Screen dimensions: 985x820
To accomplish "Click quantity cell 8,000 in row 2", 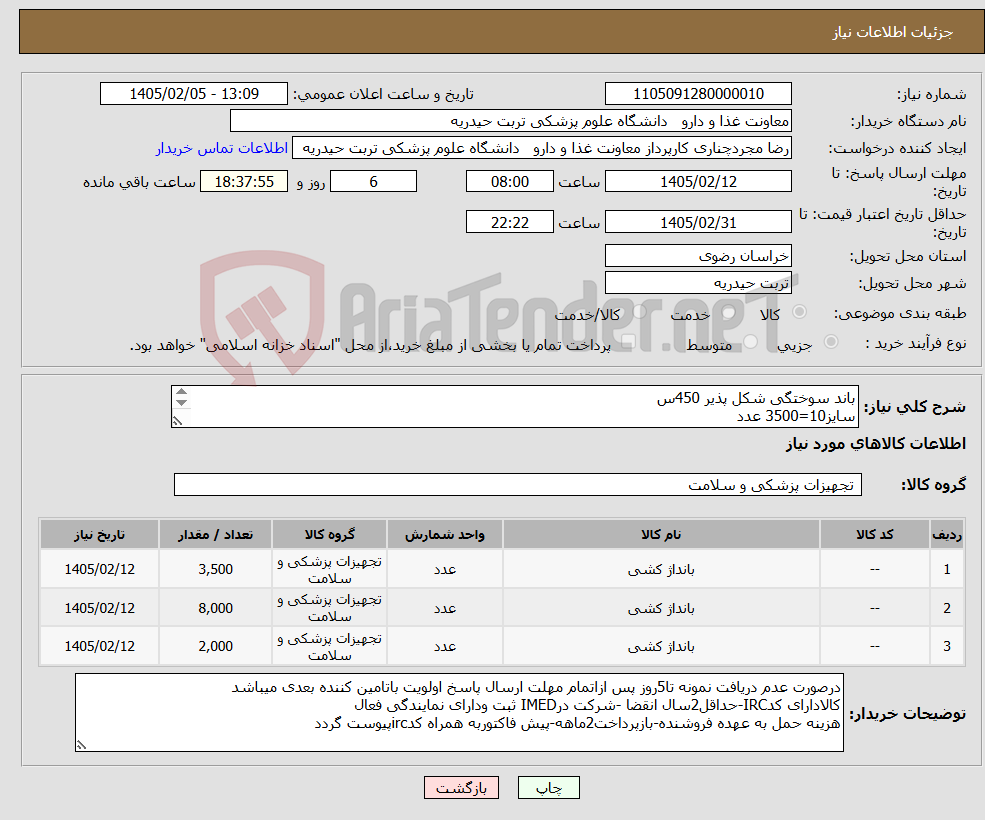I will pos(215,608).
